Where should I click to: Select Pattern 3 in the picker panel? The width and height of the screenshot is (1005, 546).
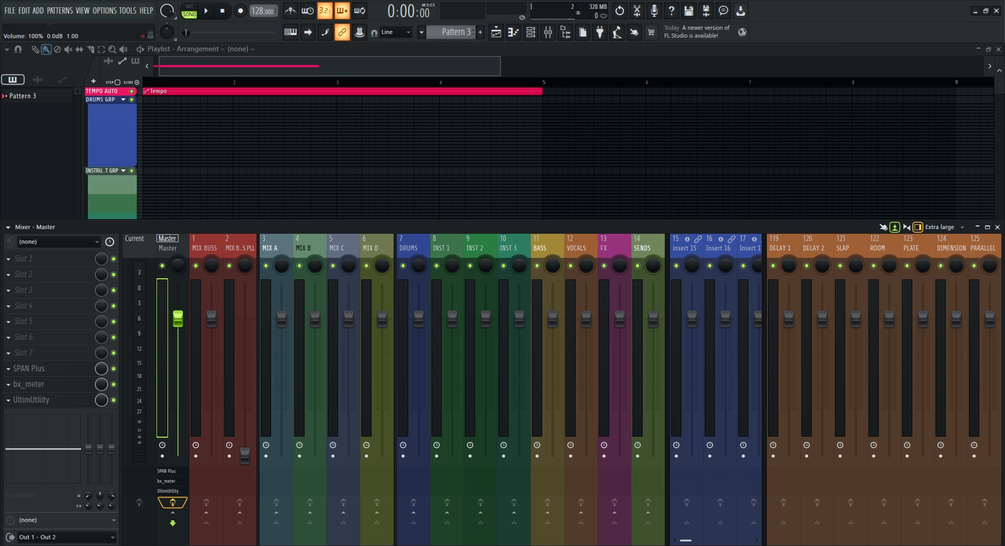tap(23, 95)
